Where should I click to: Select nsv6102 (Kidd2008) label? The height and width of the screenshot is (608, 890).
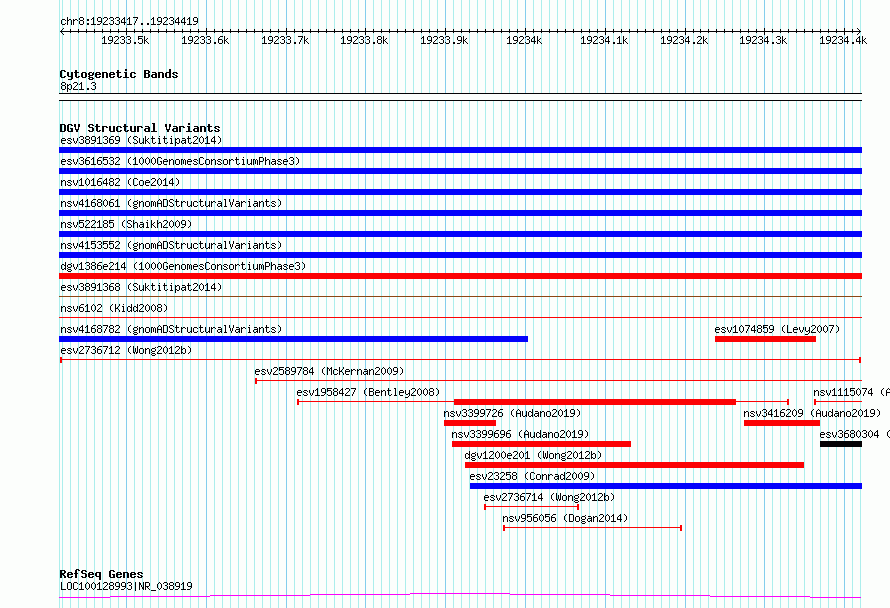[x=114, y=308]
